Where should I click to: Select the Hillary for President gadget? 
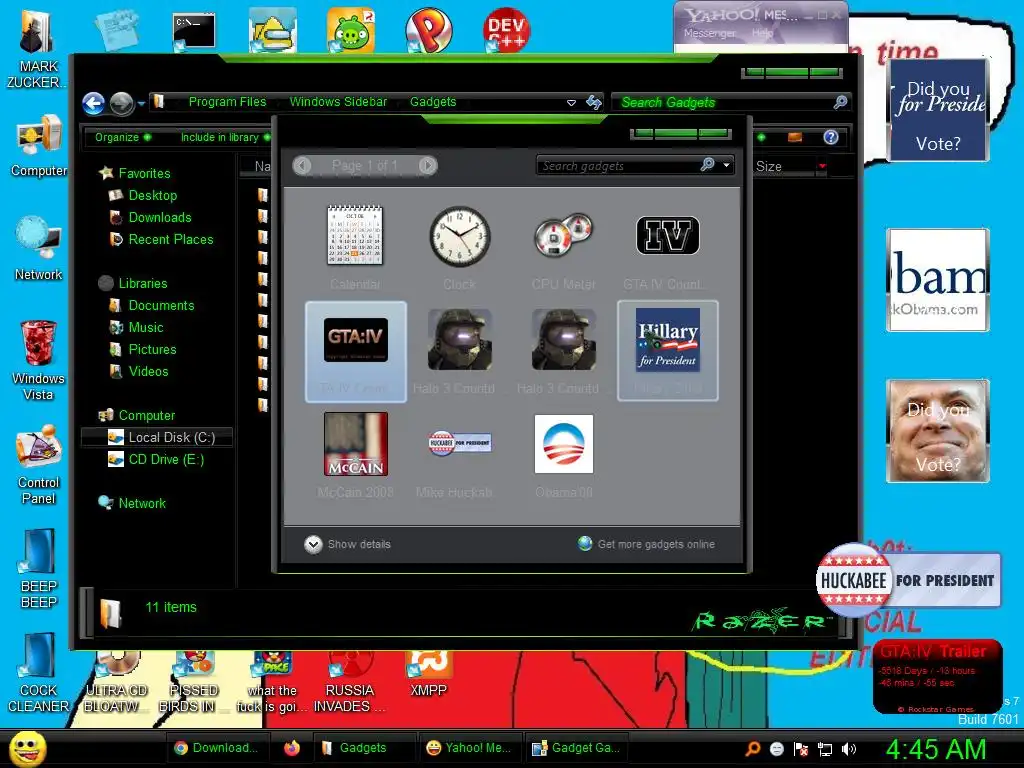(667, 351)
